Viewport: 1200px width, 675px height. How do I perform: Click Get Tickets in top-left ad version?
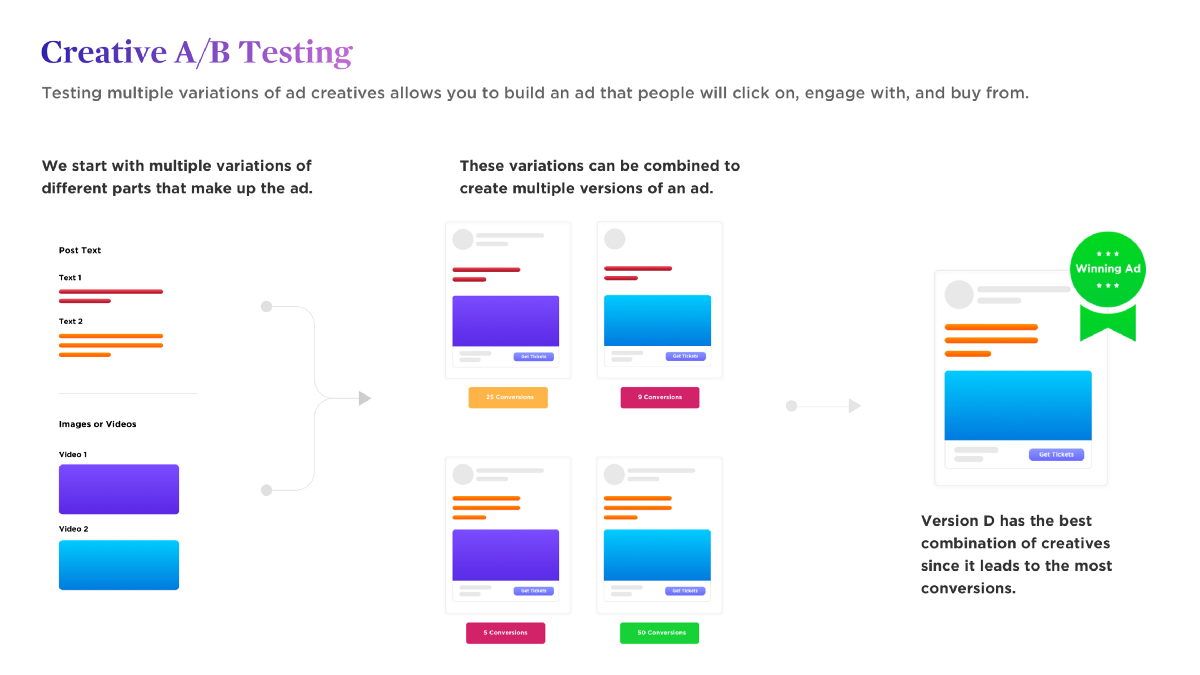point(534,357)
